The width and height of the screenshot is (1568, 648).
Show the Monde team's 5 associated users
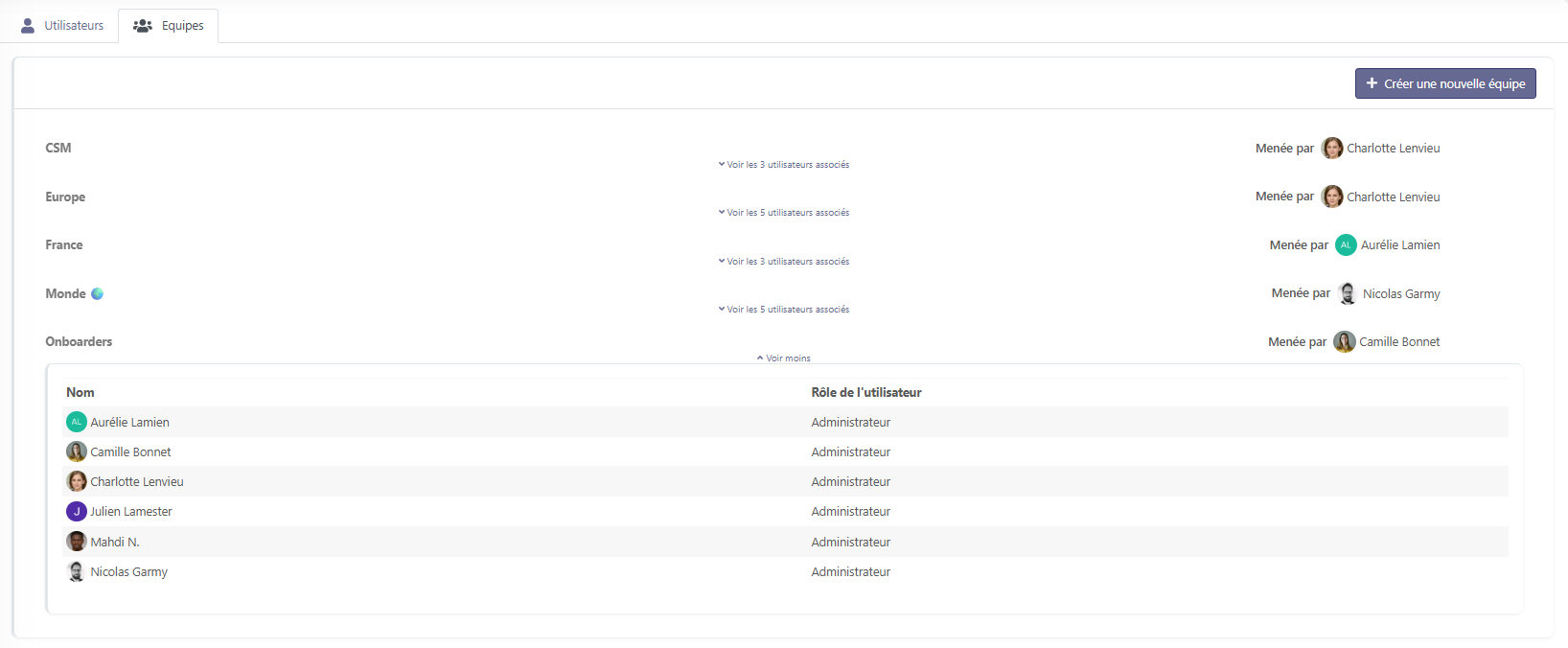click(784, 310)
